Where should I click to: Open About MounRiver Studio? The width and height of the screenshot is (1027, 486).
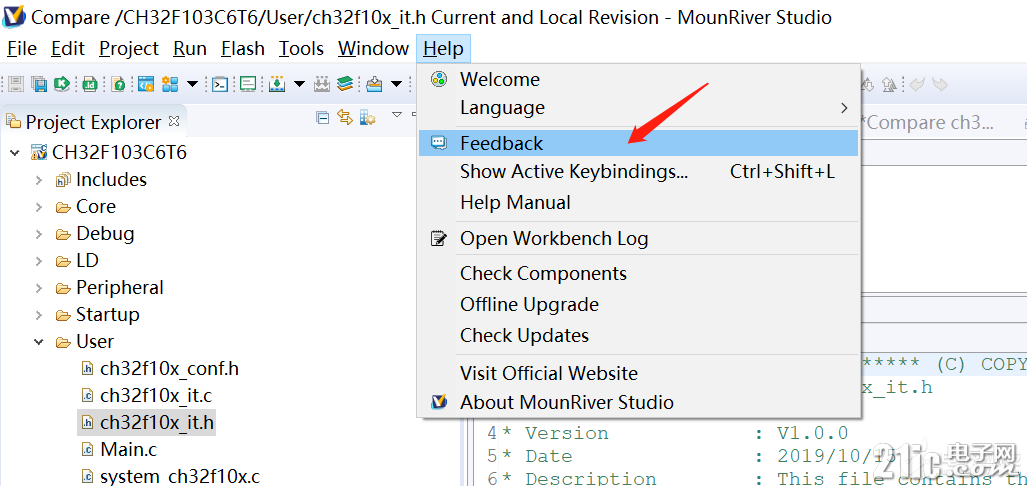[x=639, y=402]
